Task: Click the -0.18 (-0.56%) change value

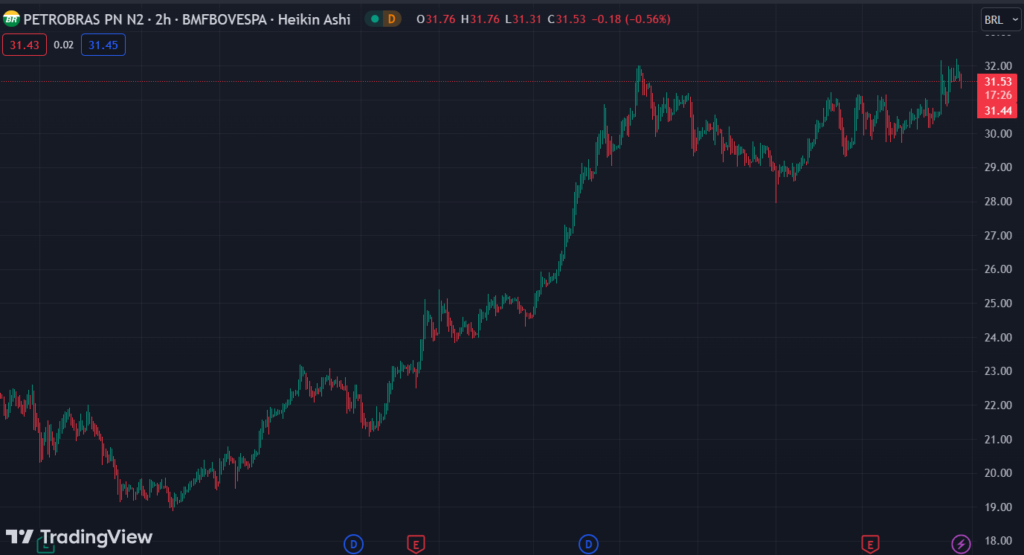Action: tap(607, 19)
